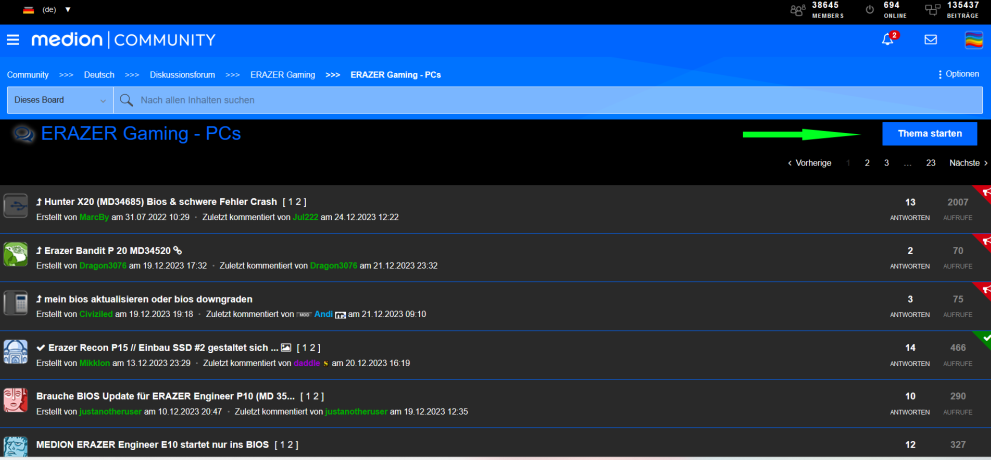
Task: Expand the Dieses Board dropdown
Action: coord(60,100)
